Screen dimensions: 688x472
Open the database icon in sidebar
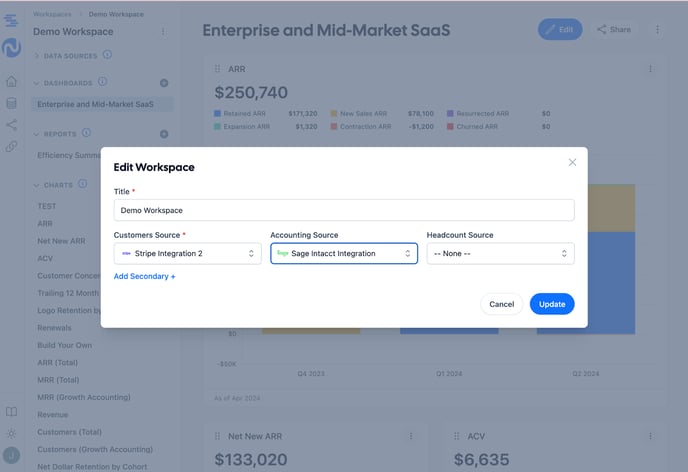[11, 103]
